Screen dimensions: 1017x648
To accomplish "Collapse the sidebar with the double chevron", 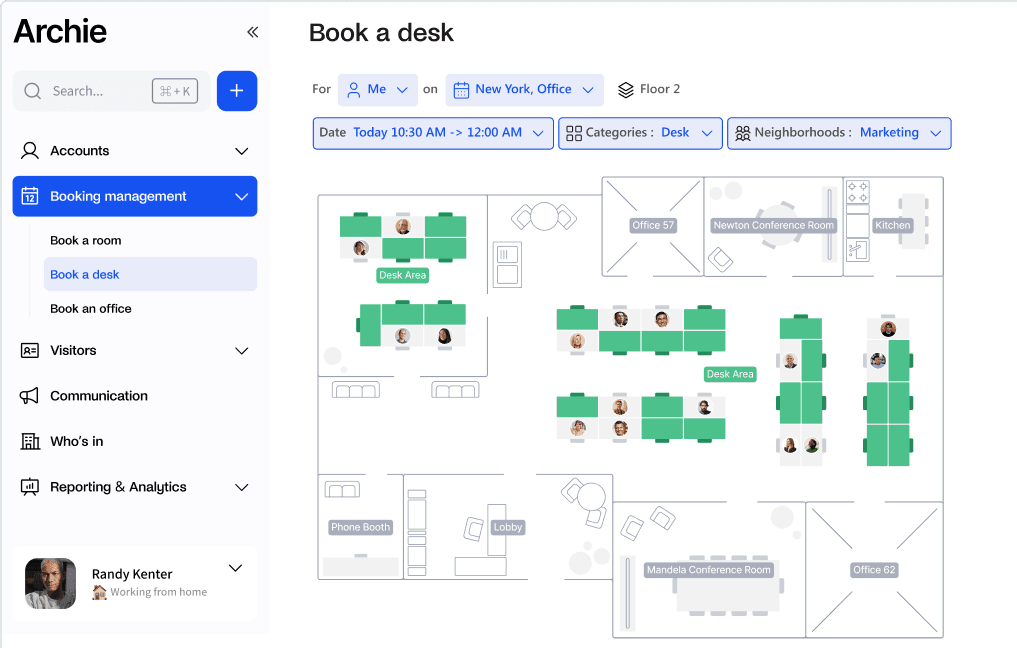I will 252,31.
